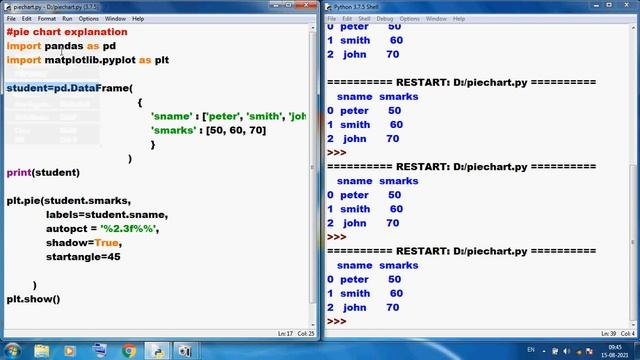Click Python Shell window title icon
The width and height of the screenshot is (640, 360).
329,7
